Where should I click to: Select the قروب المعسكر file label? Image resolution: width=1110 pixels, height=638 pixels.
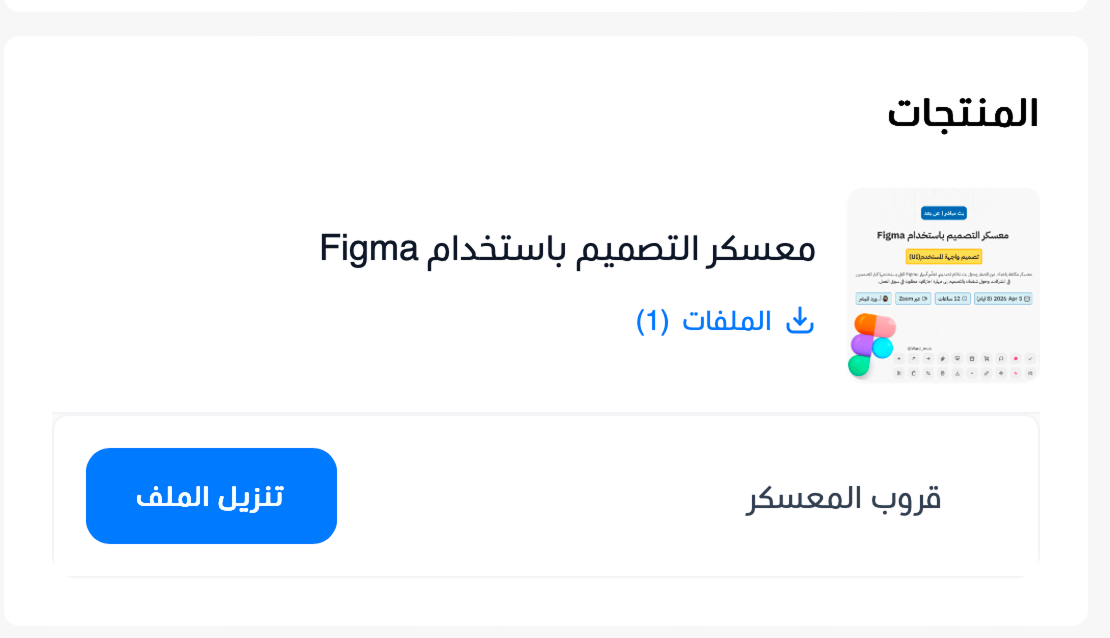pos(843,498)
